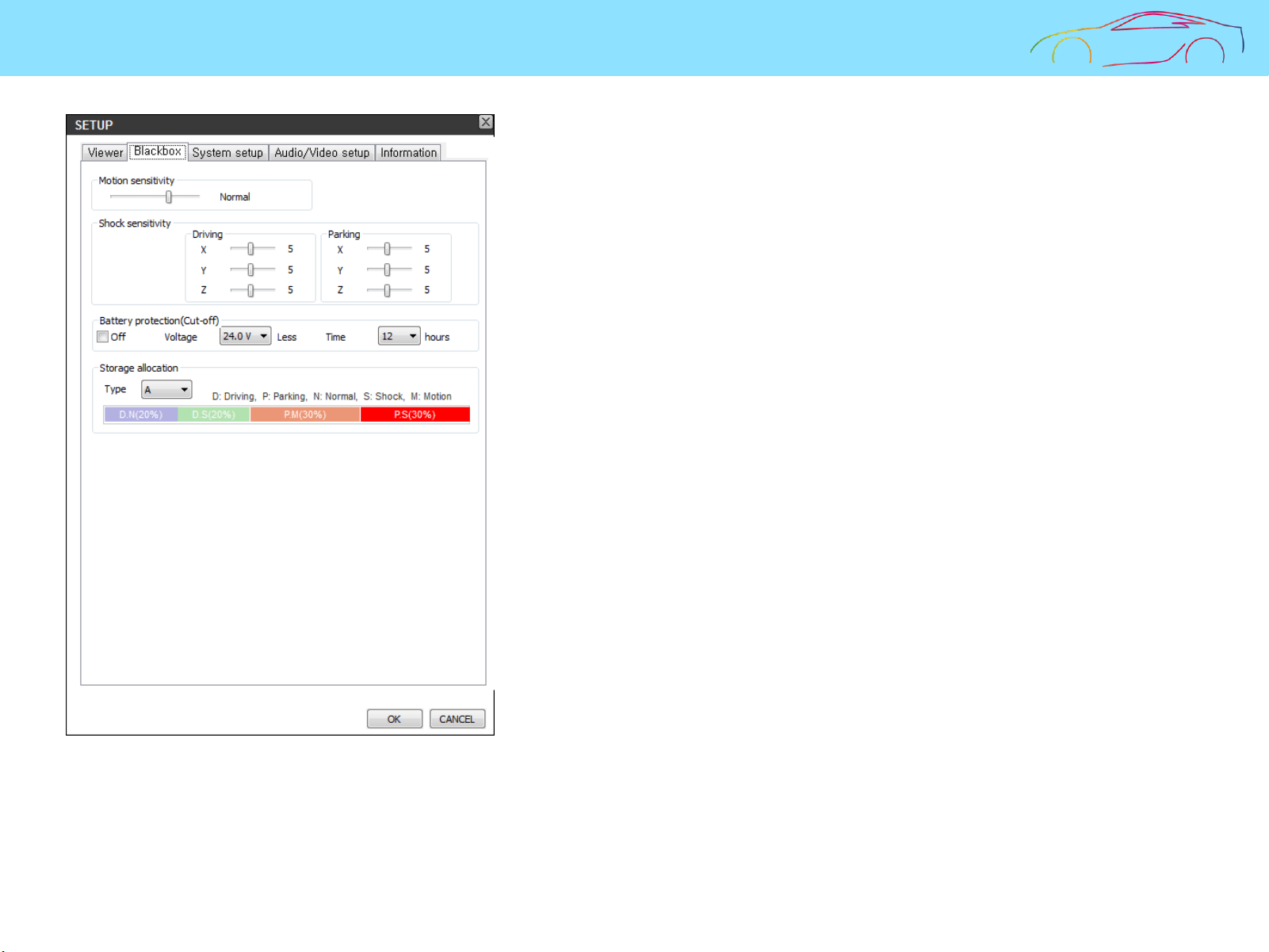Click the CANCEL button
Screen dimensions: 1269x952
[457, 719]
